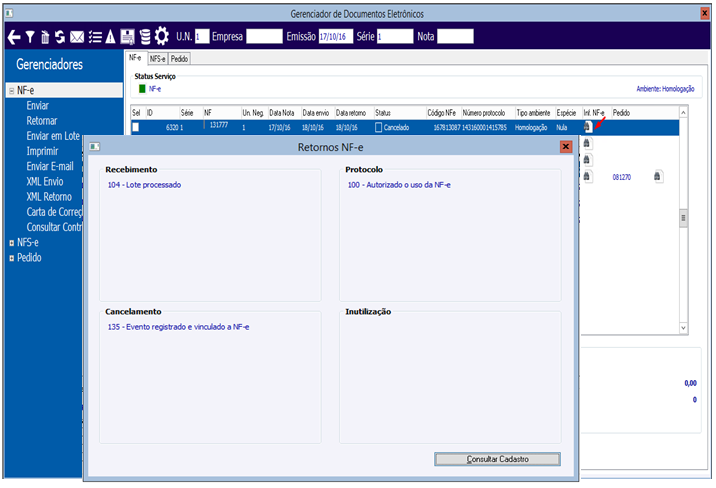Click the Nota input field
716x488 pixels.
click(x=455, y=37)
